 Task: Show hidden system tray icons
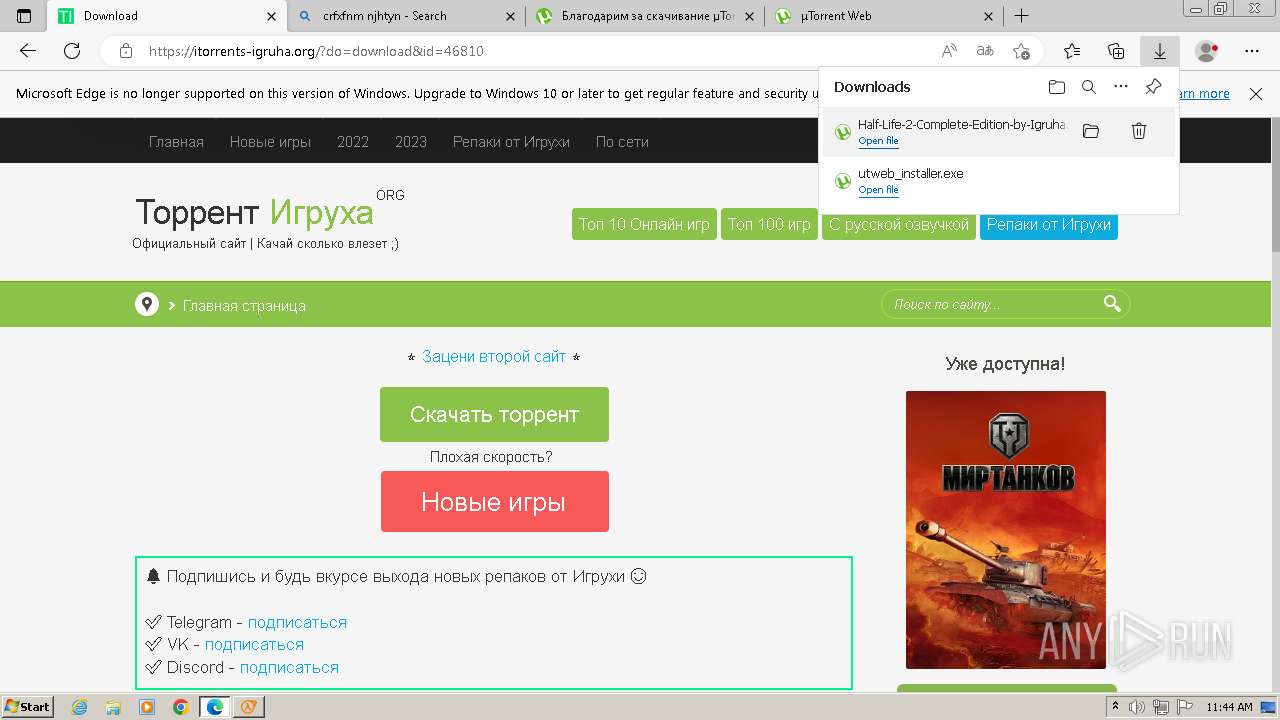click(1115, 707)
